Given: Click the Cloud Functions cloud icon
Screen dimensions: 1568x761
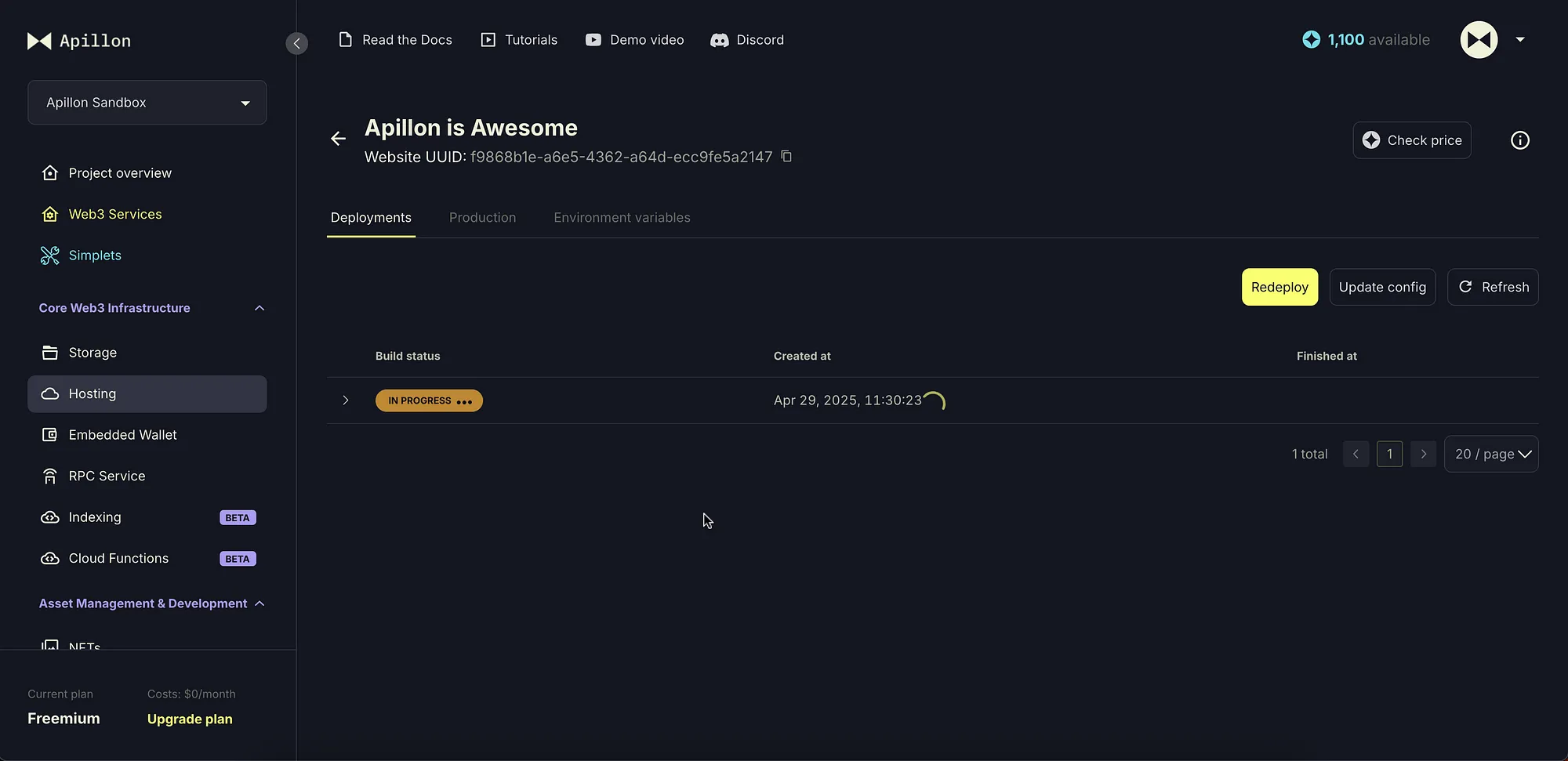Looking at the screenshot, I should [x=50, y=559].
